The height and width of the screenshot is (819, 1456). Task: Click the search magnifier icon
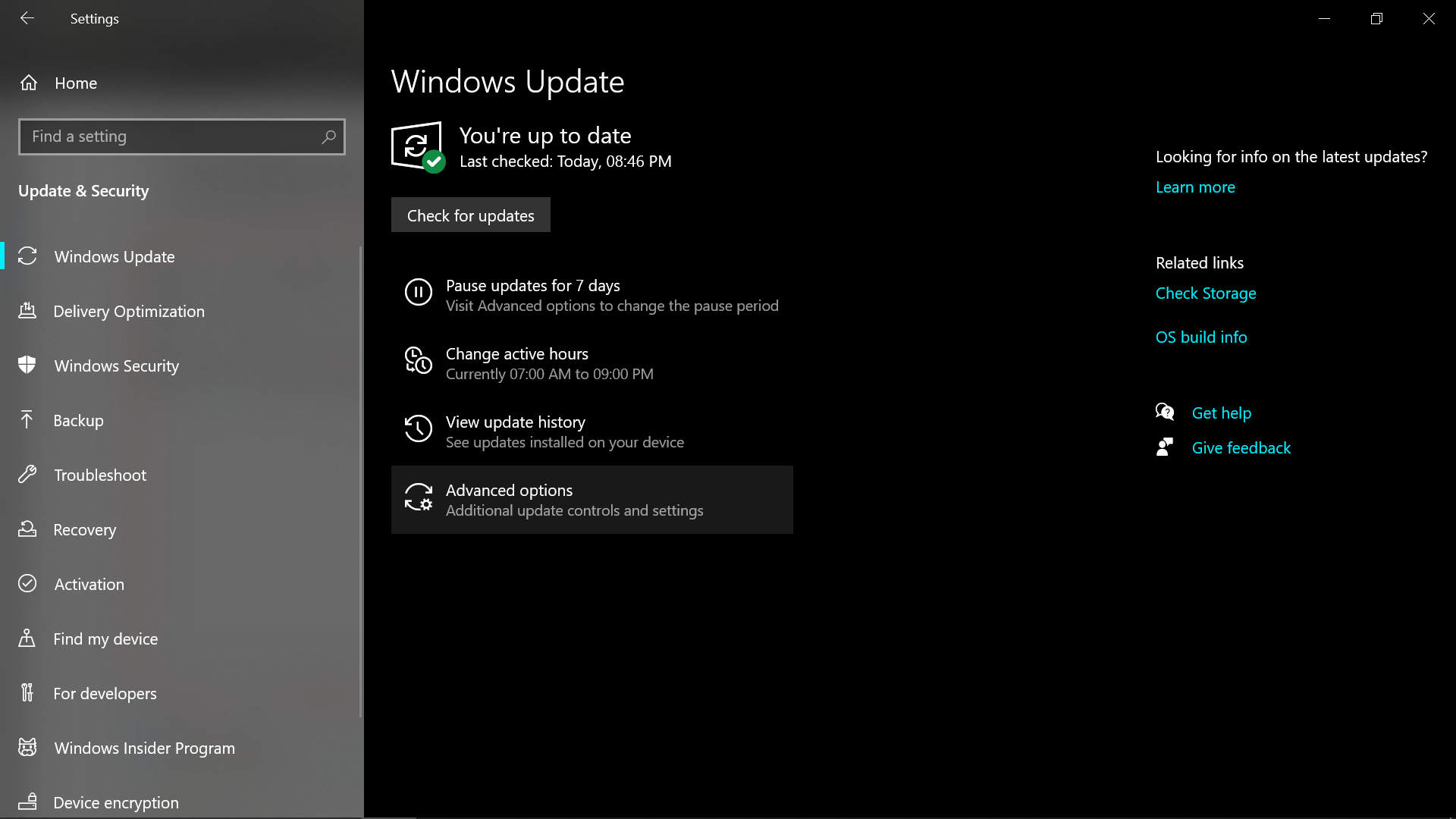pos(328,136)
